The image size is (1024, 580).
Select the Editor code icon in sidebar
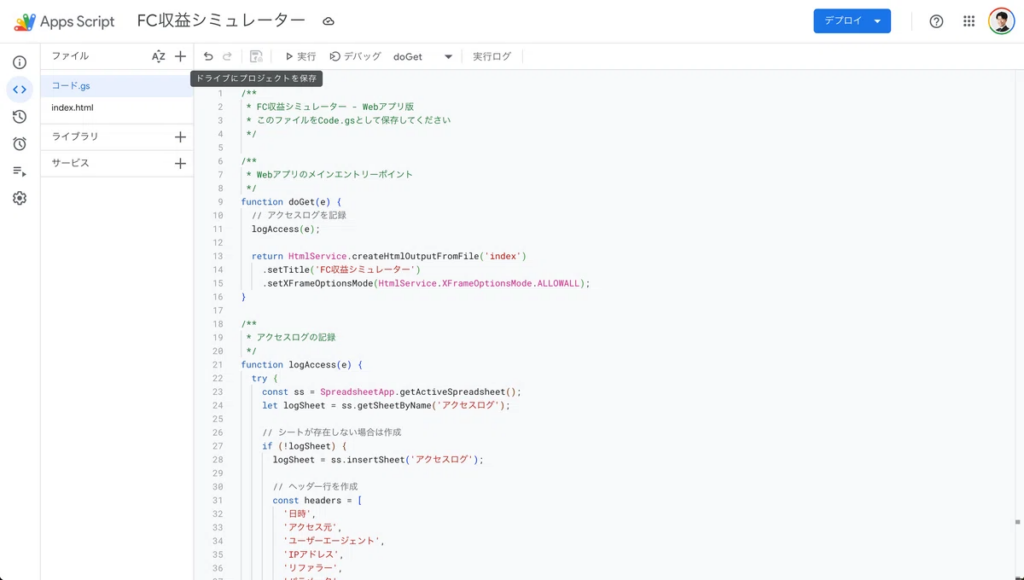[19, 89]
